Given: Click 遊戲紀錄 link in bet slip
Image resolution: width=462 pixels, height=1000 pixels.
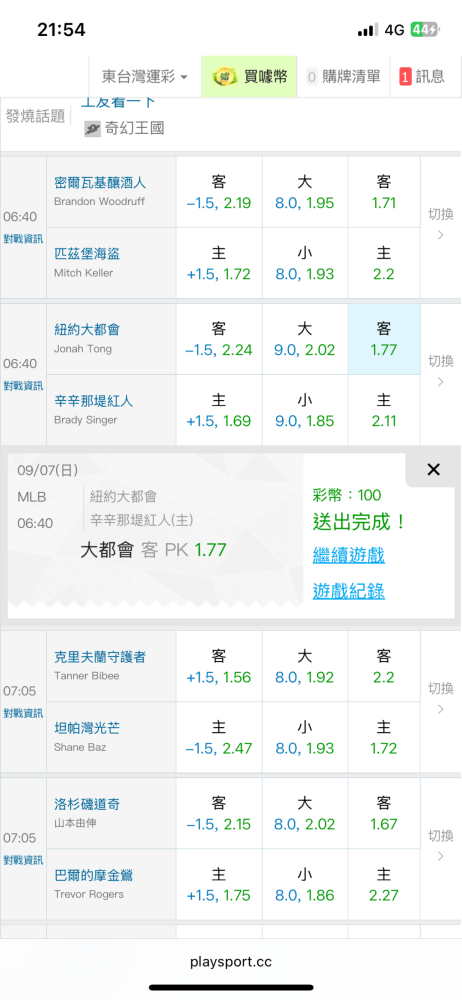Looking at the screenshot, I should [348, 591].
